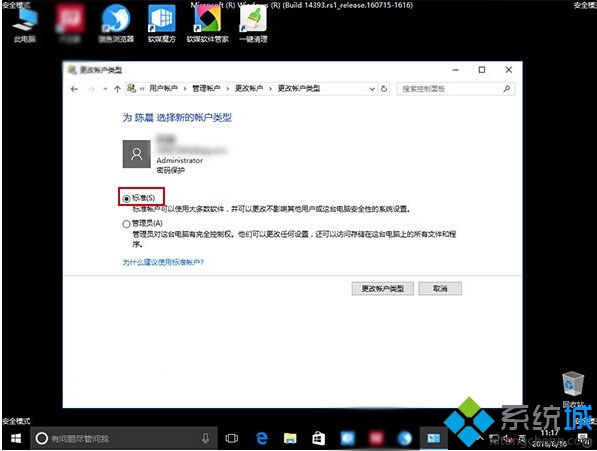Go to 更改帐户 in the breadcrumb
The width and height of the screenshot is (597, 451).
[249, 88]
